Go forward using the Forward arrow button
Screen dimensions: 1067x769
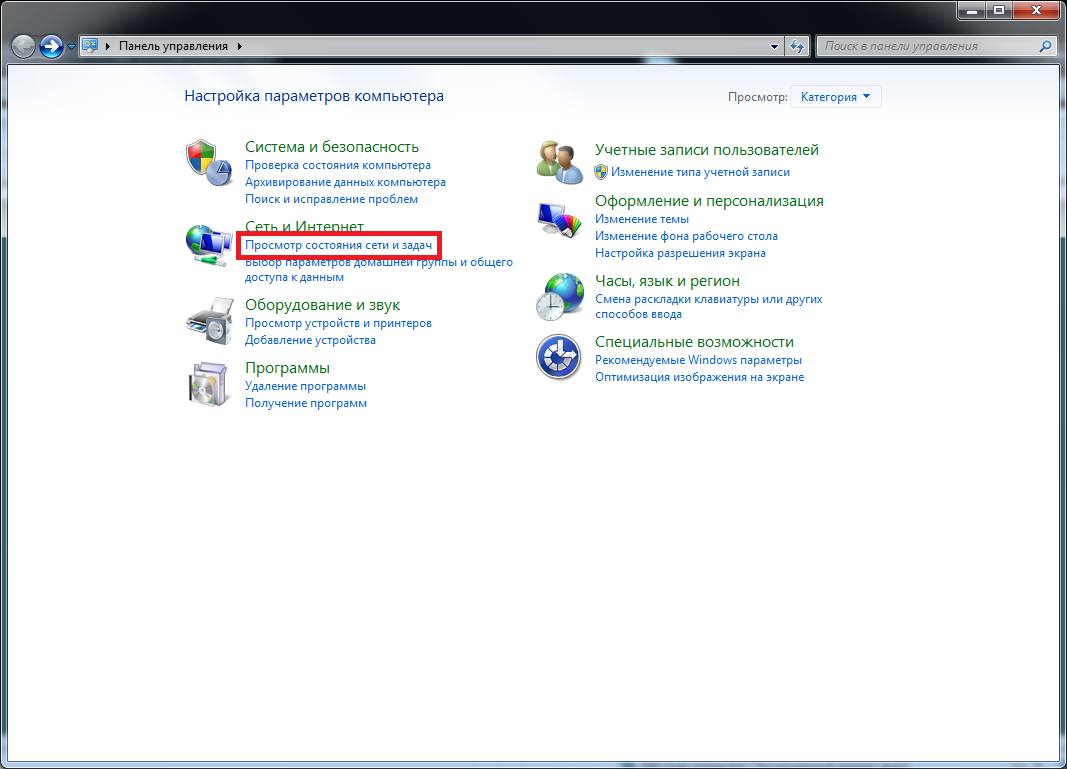pos(51,46)
